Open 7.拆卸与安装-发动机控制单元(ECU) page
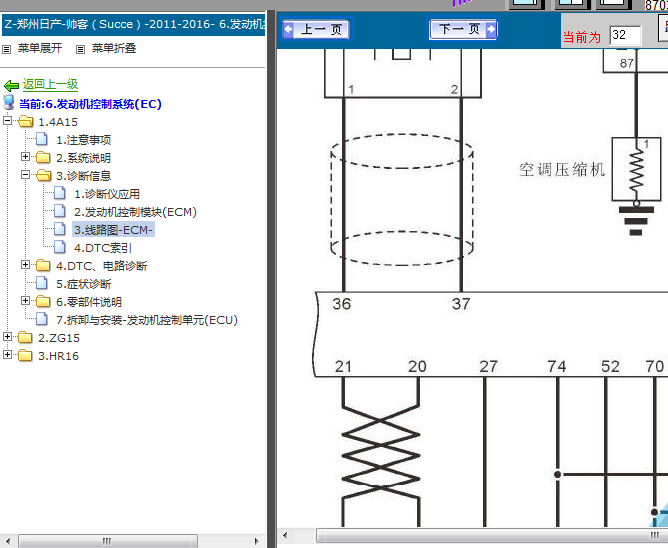Viewport: 668px width, 548px height. 147,320
